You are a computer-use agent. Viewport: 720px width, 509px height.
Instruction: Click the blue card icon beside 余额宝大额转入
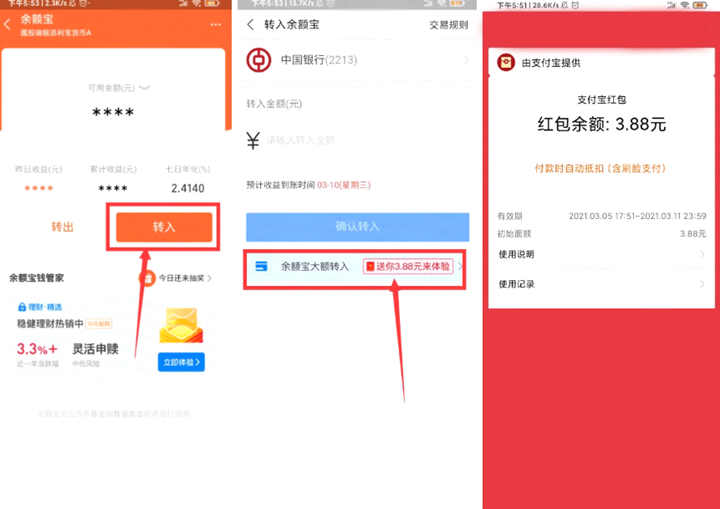tap(262, 266)
